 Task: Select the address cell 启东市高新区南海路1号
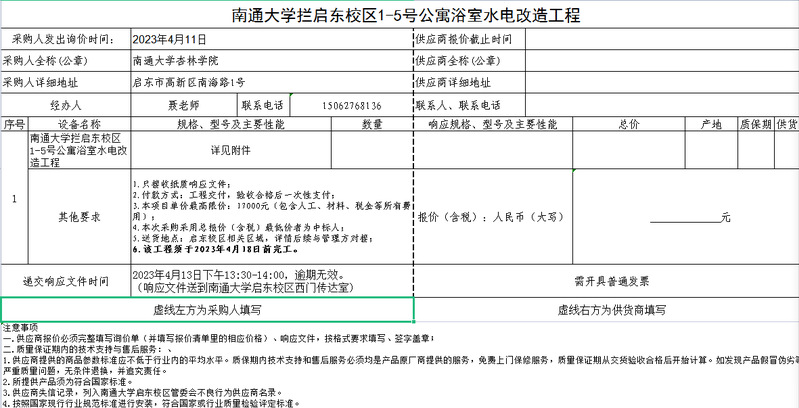pyautogui.click(x=272, y=83)
